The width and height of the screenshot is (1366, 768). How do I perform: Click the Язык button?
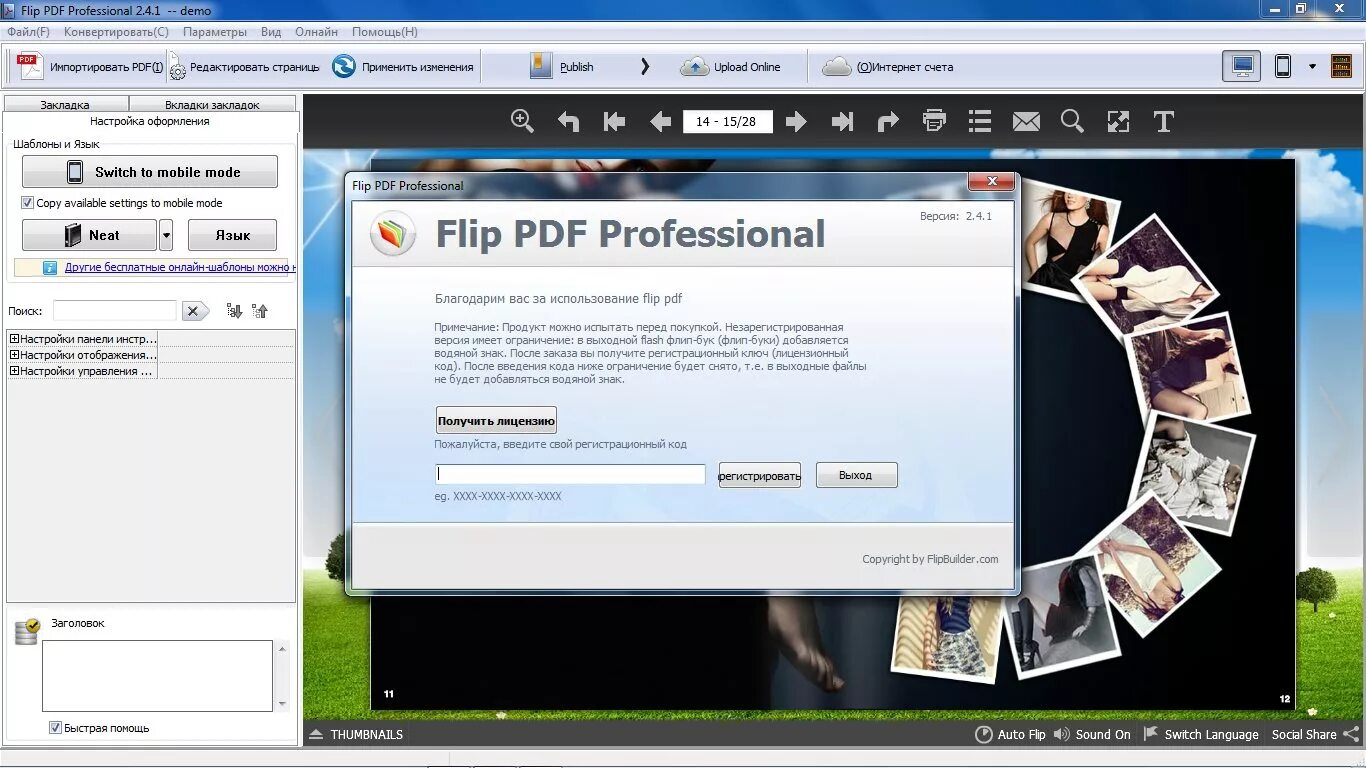click(232, 235)
